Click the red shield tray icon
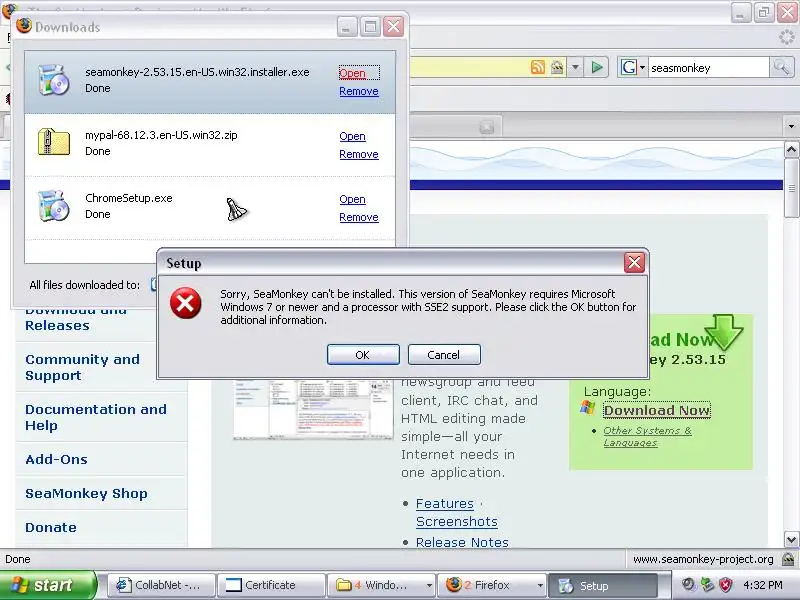Image resolution: width=800 pixels, height=600 pixels. pyautogui.click(x=726, y=585)
